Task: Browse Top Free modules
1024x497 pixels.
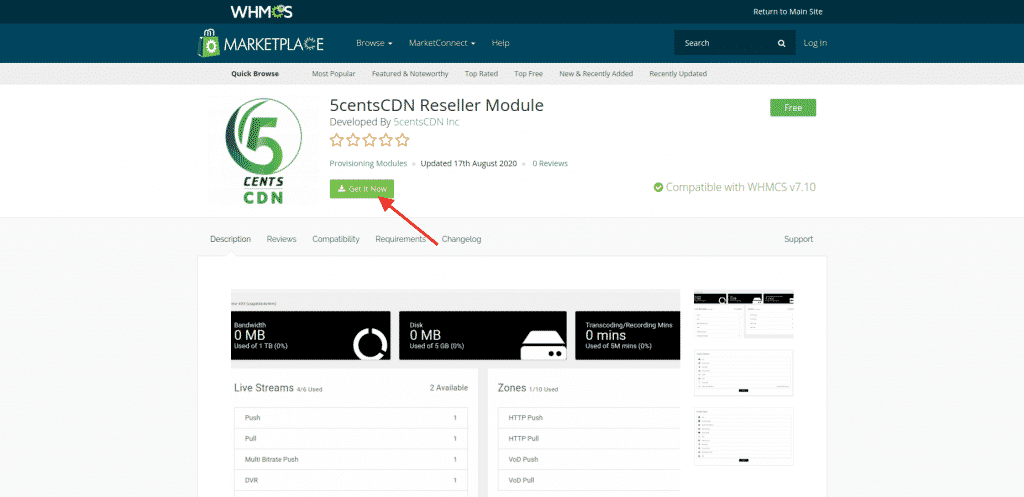Action: pos(528,74)
